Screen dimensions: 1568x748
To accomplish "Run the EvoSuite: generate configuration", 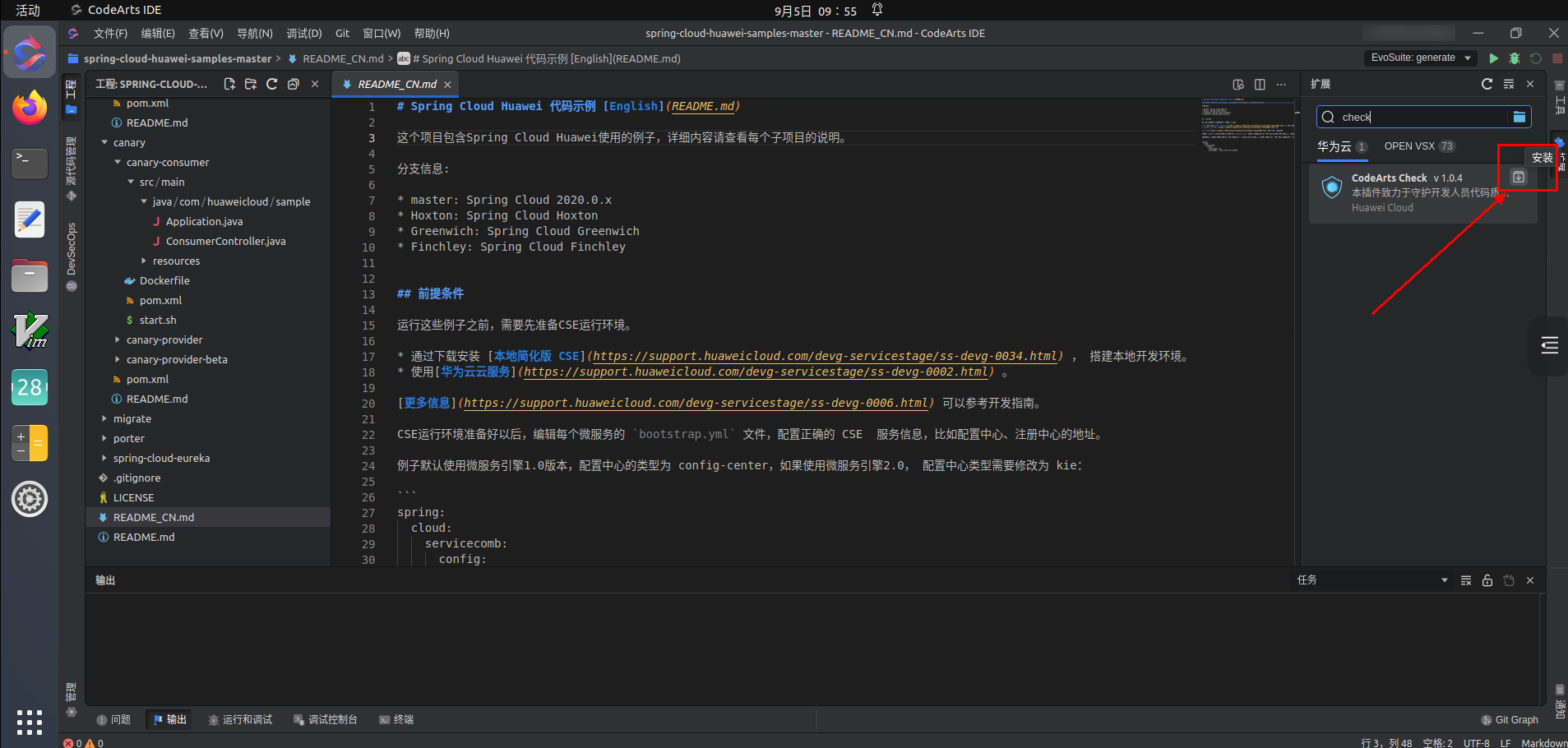I will [x=1493, y=58].
